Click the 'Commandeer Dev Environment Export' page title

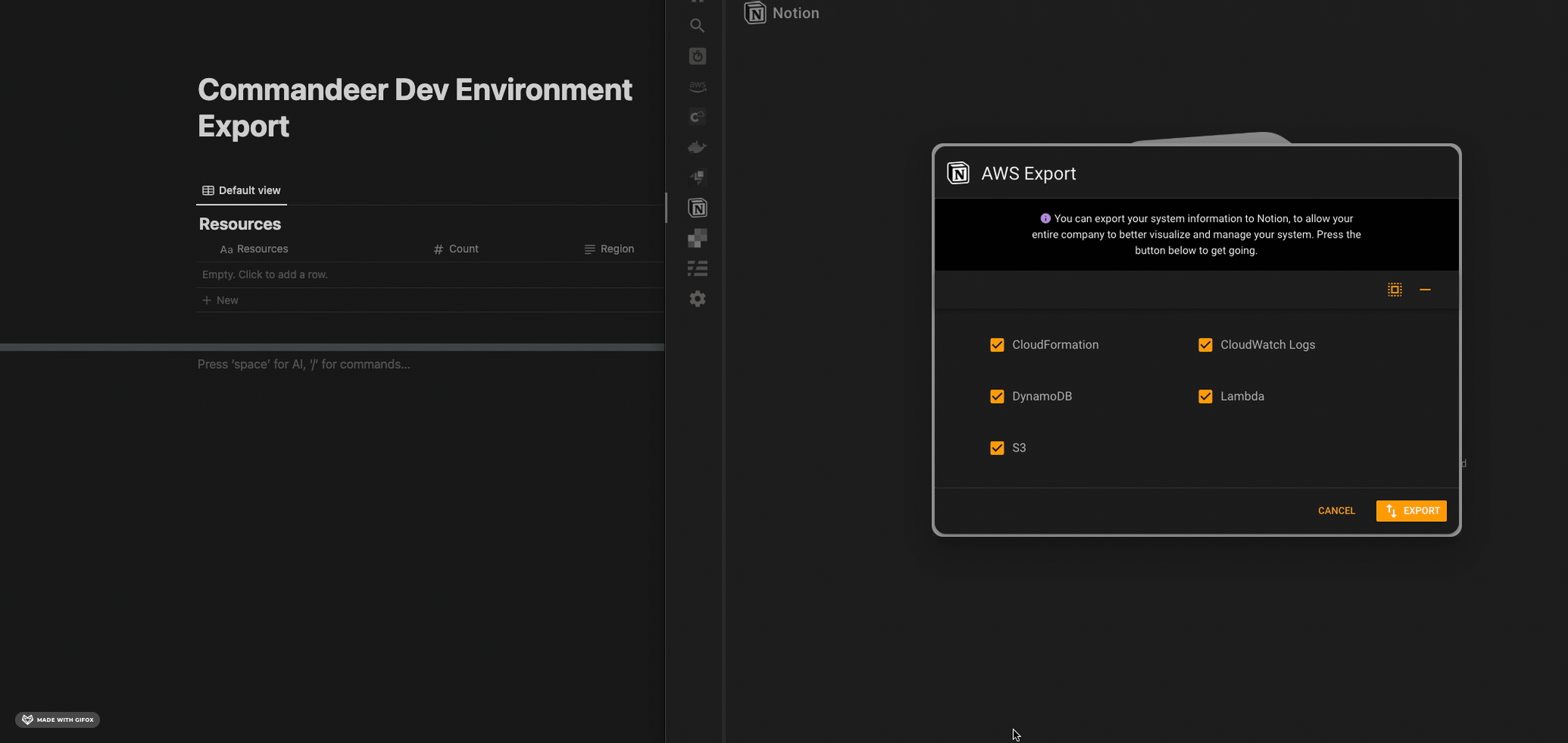coord(415,108)
